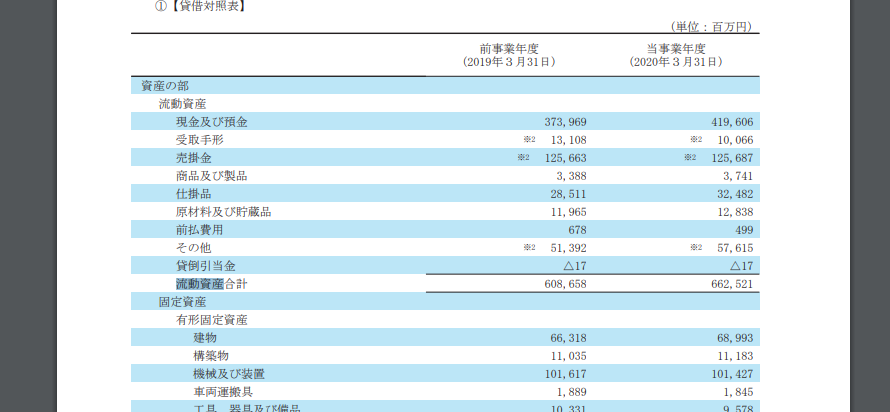Click the value 101,617

pos(565,373)
